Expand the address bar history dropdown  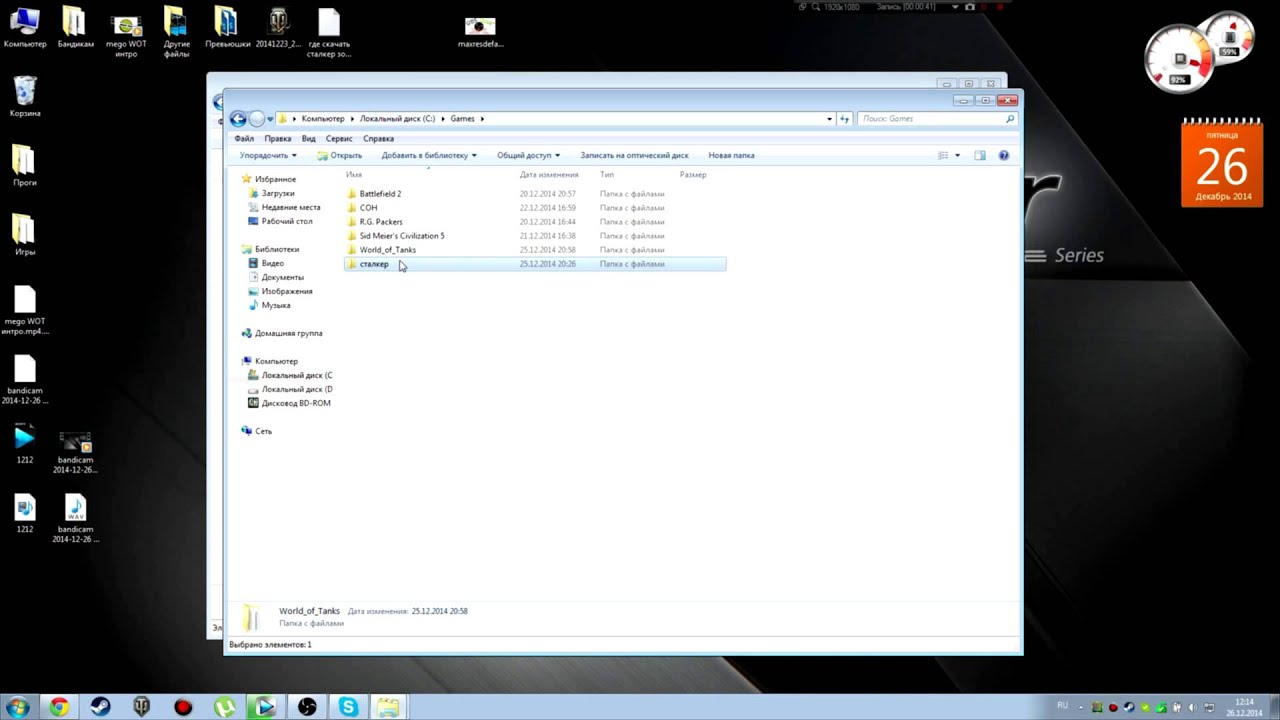pyautogui.click(x=829, y=119)
